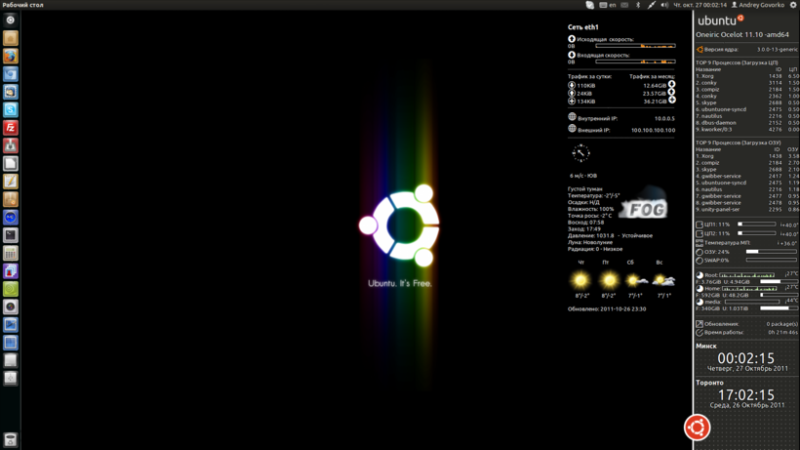Launch Calculator from the launcher
The height and width of the screenshot is (450, 800).
[x=10, y=253]
